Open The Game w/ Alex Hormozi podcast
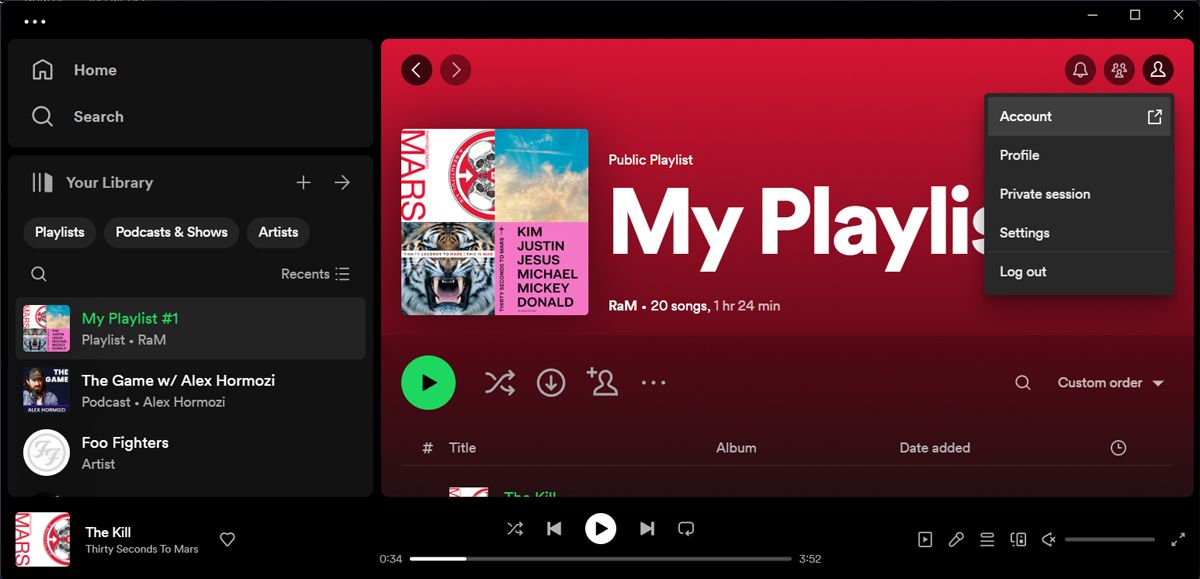Image resolution: width=1200 pixels, height=579 pixels. [x=190, y=390]
